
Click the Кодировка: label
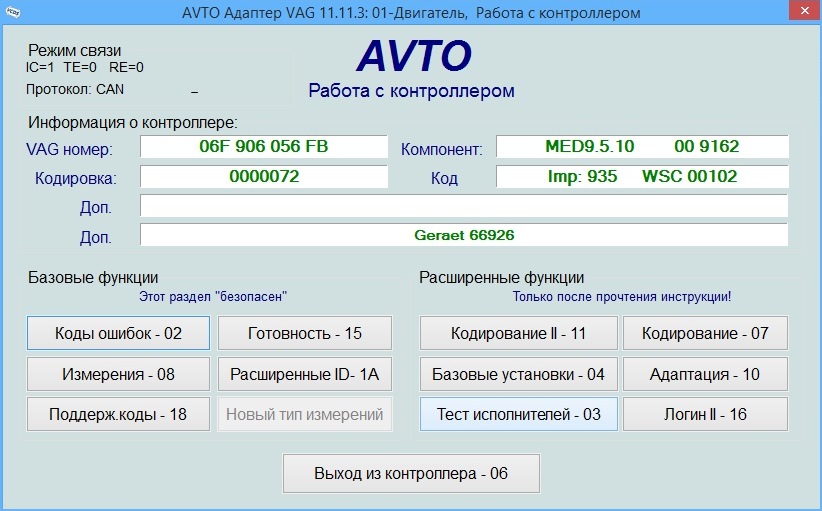76,179
